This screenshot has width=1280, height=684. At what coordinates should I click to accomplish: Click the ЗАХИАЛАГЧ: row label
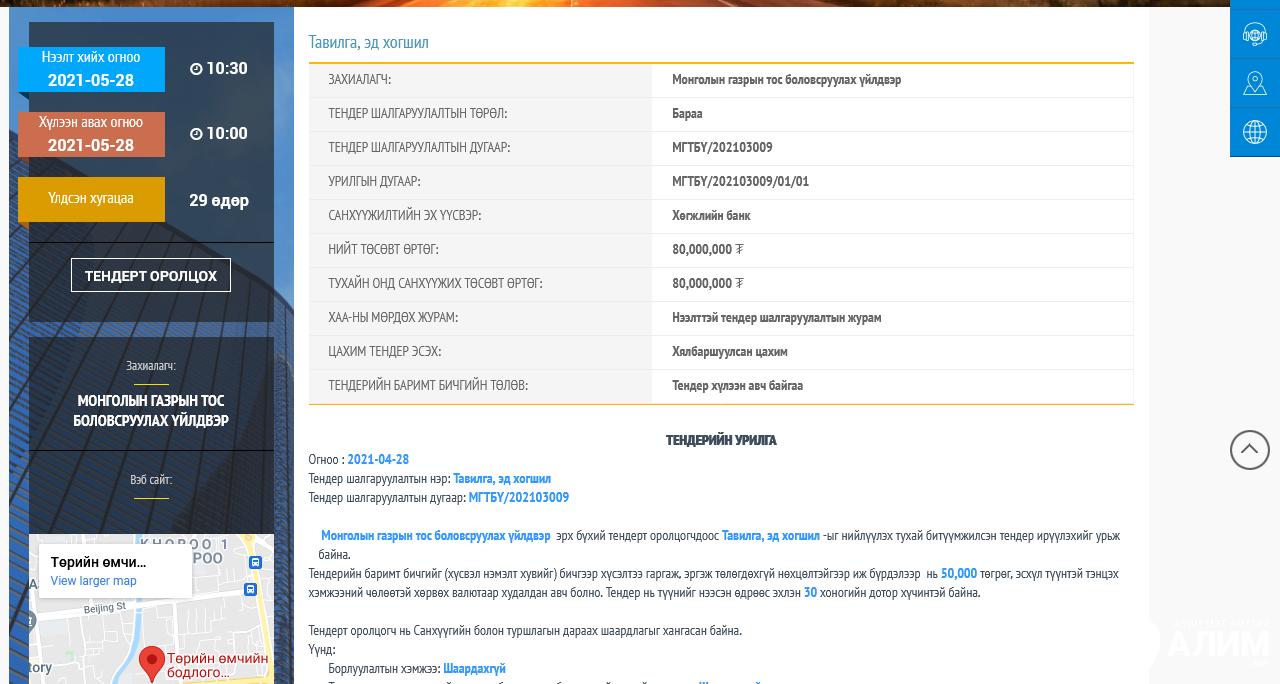coord(360,80)
